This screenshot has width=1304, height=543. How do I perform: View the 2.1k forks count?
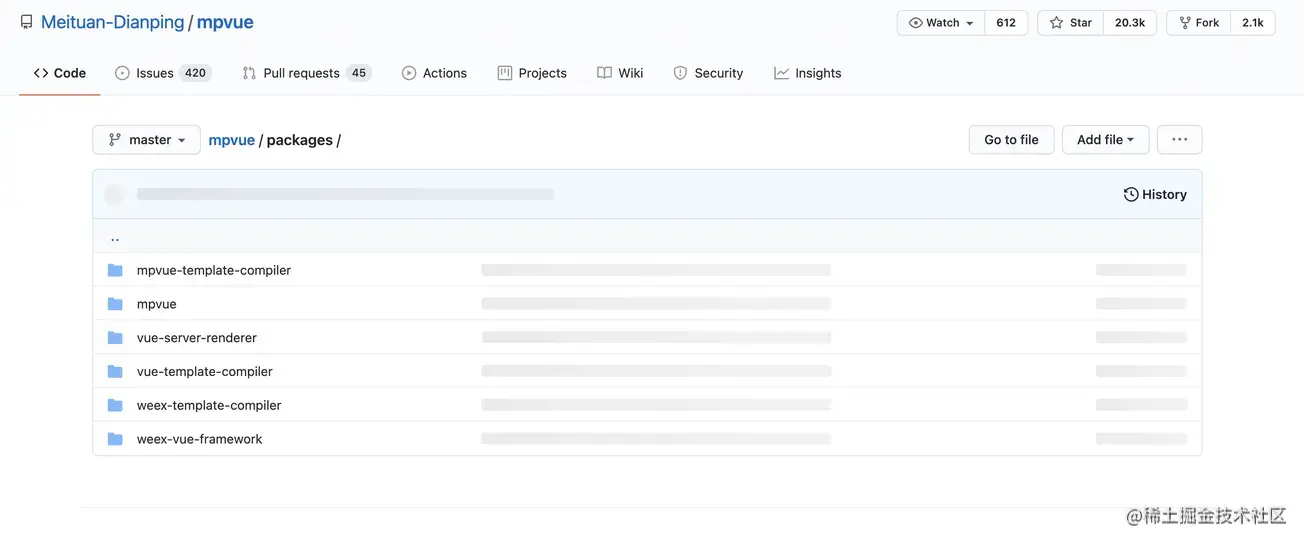point(1252,23)
